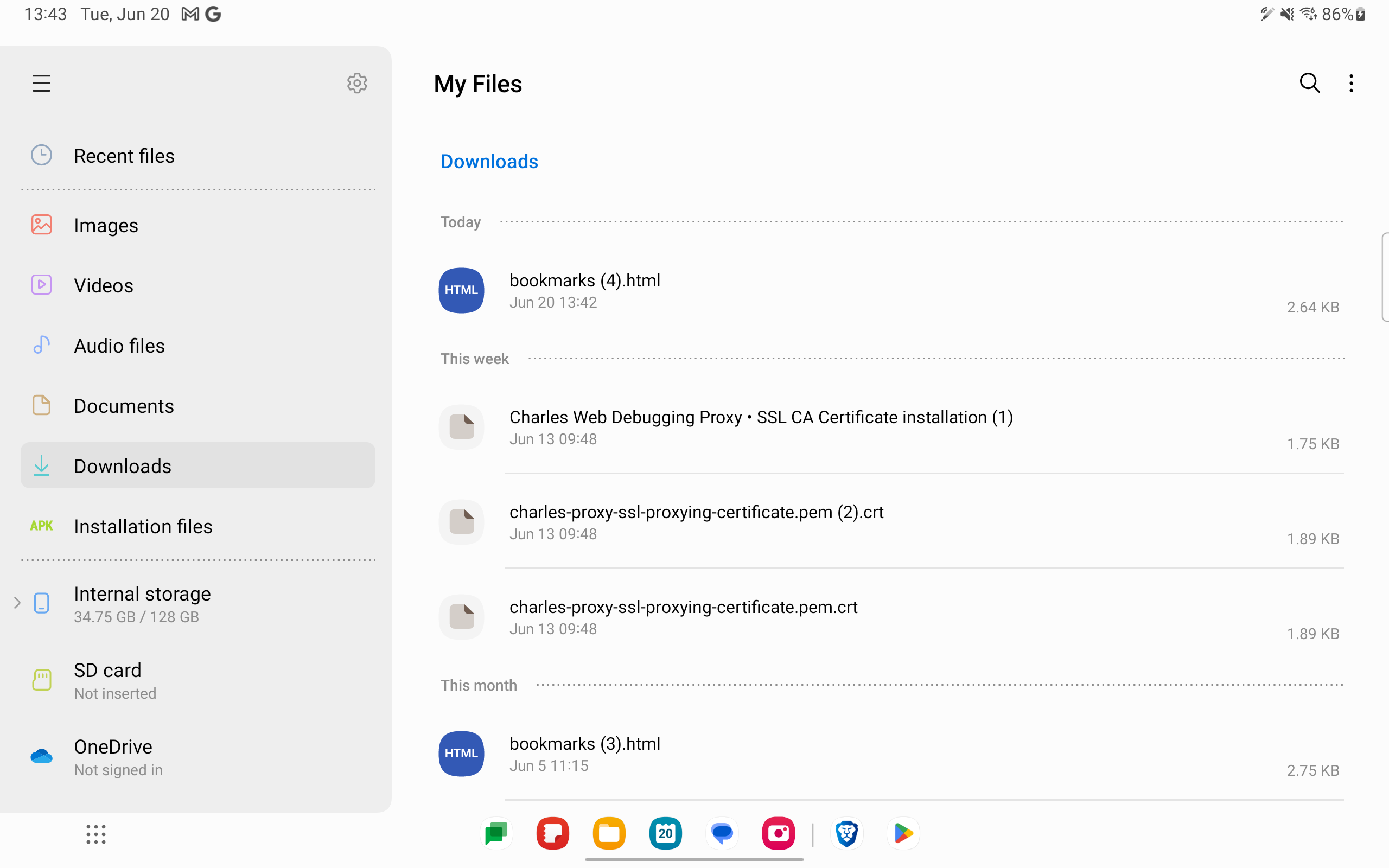Open the more options menu
Viewport: 1389px width, 868px height.
1351,82
